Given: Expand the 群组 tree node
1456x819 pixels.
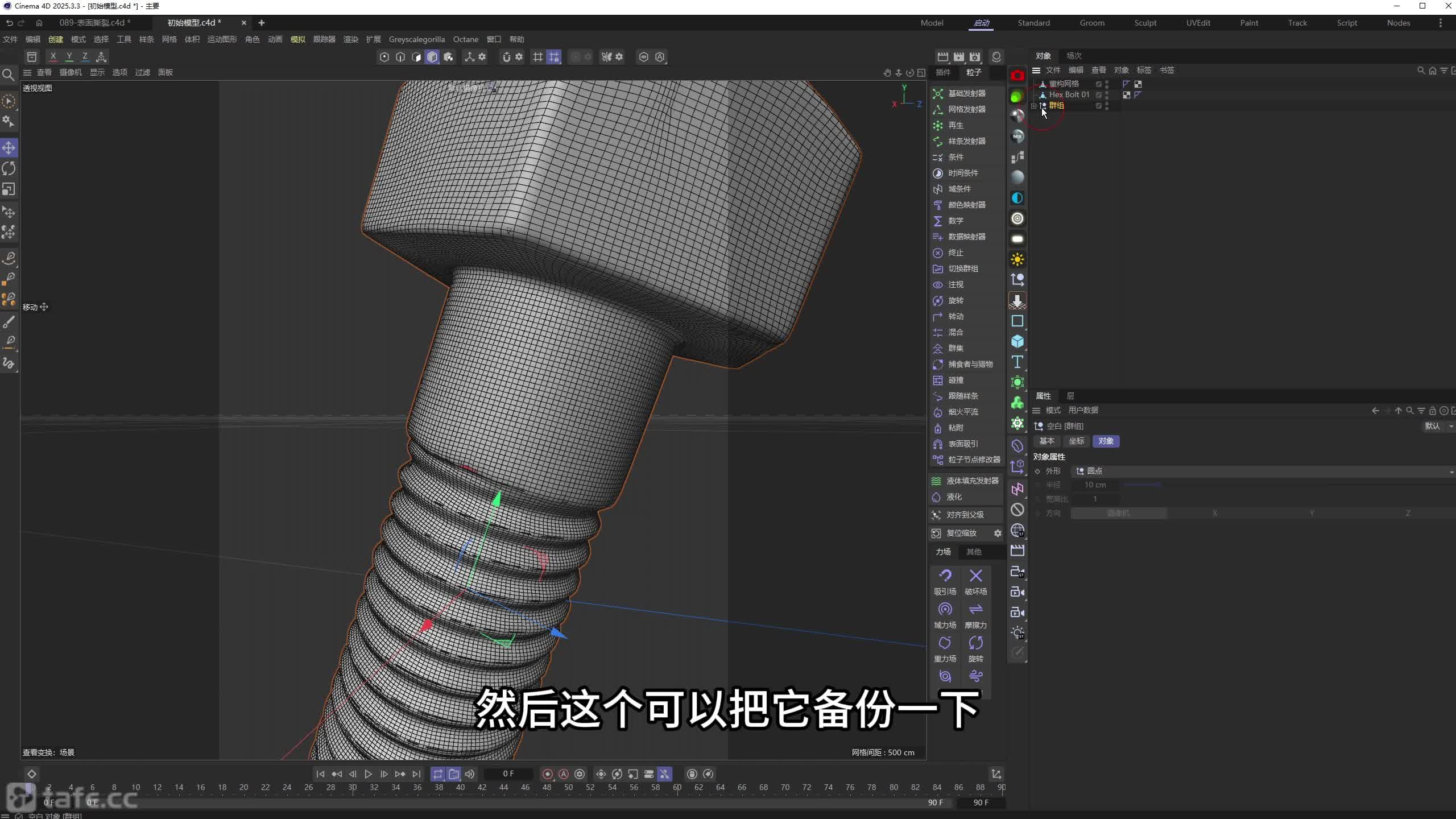Looking at the screenshot, I should tap(1033, 106).
